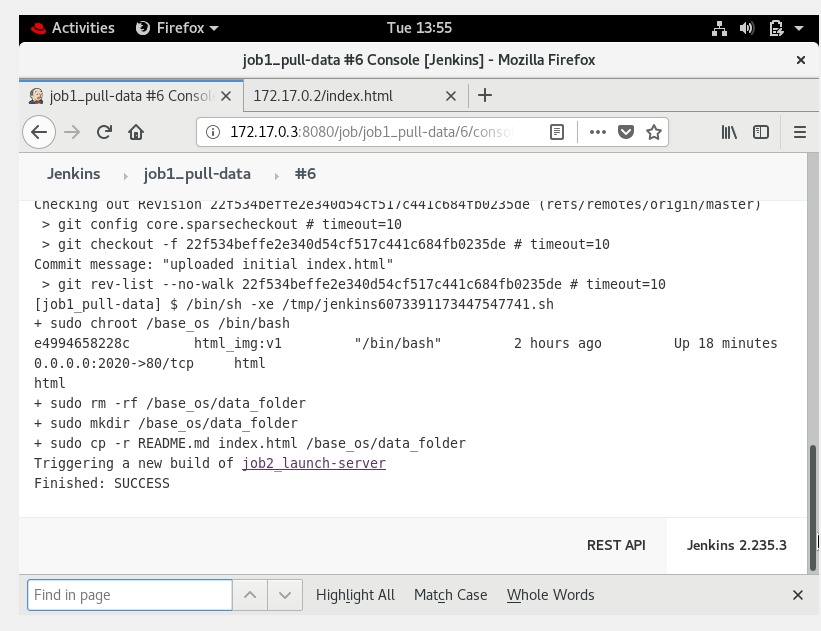821x631 pixels.
Task: Open page actions three-dot menu
Action: pos(597,132)
